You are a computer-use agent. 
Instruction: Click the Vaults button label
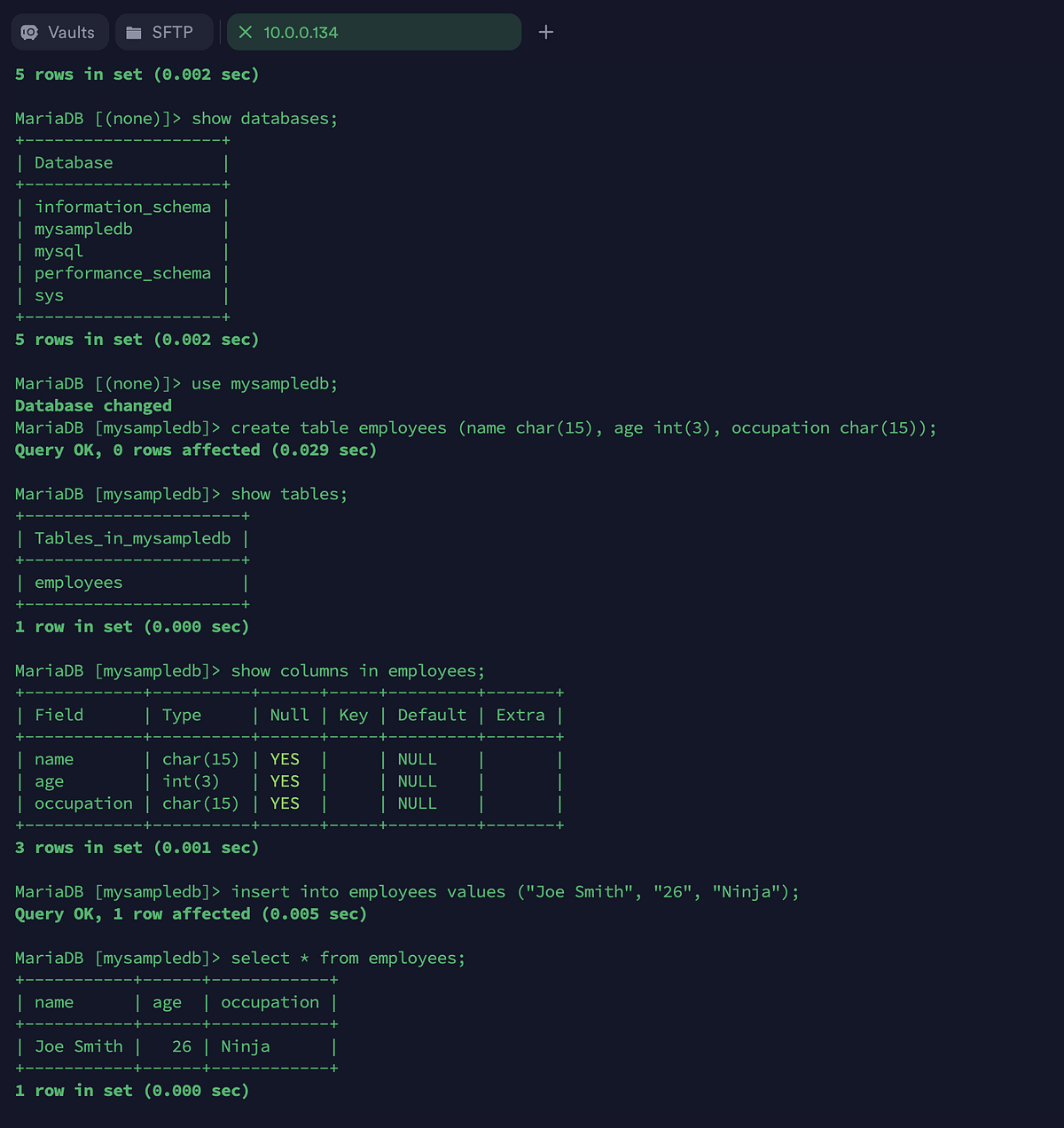[71, 31]
